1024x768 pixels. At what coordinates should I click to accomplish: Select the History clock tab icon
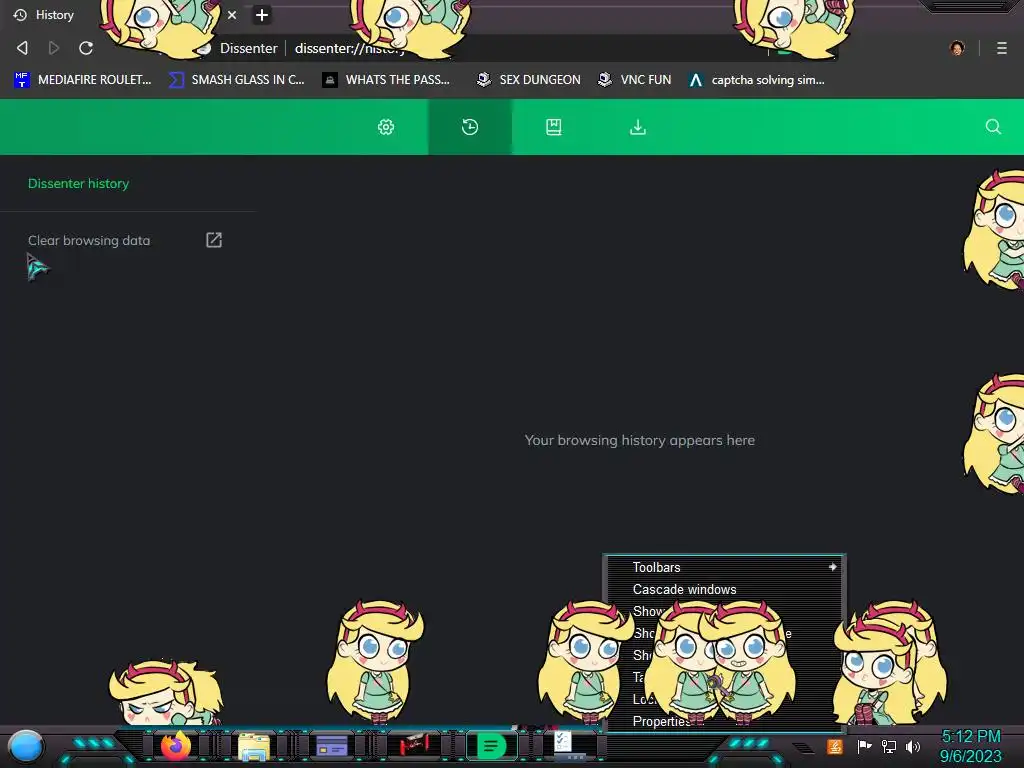pos(470,127)
